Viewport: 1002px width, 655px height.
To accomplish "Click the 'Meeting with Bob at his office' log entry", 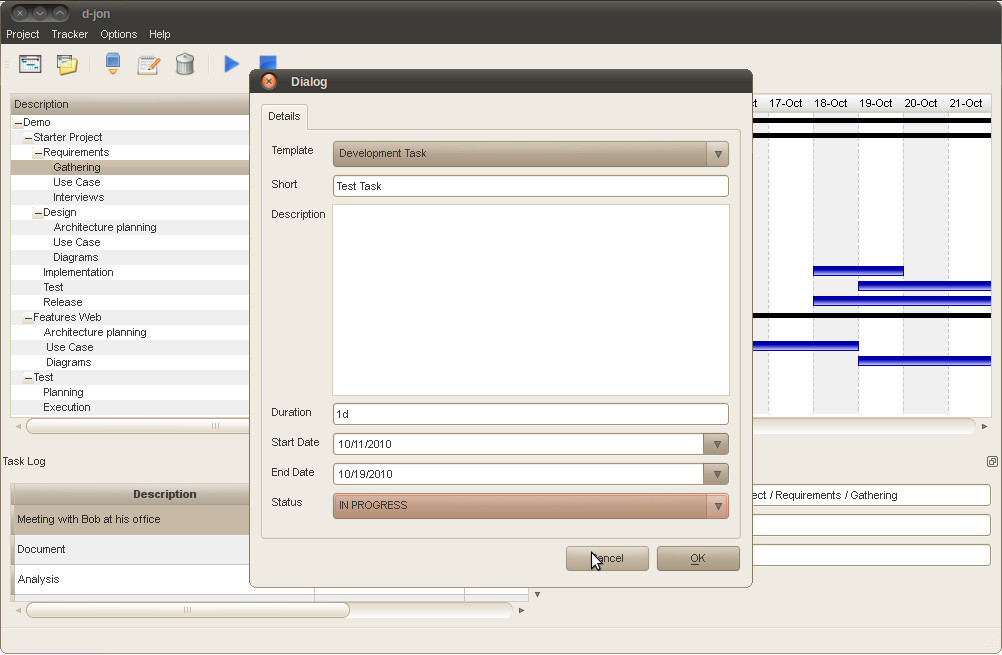I will [x=89, y=520].
